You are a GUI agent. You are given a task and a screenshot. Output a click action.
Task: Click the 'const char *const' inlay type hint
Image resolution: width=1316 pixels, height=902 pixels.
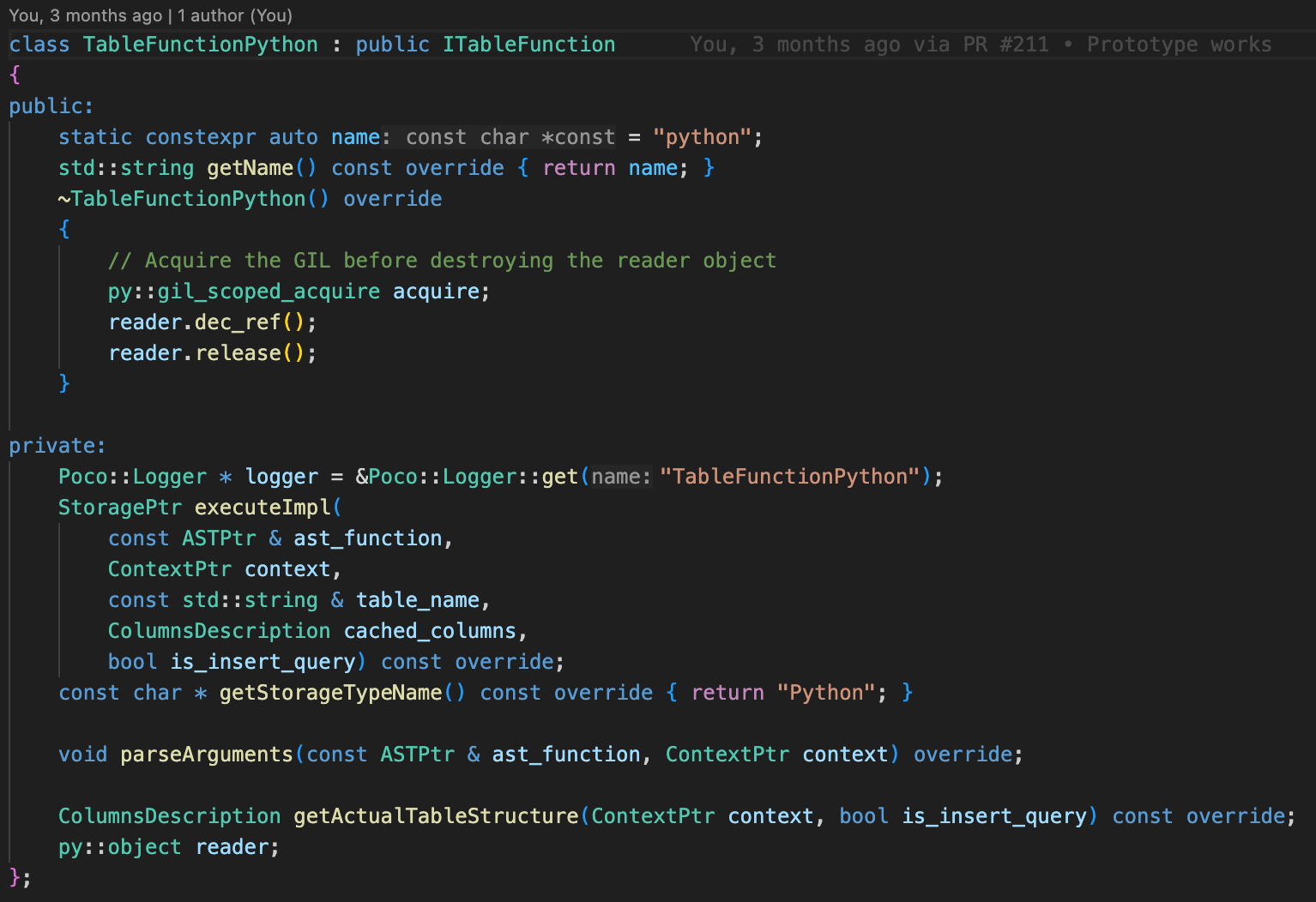[x=510, y=137]
